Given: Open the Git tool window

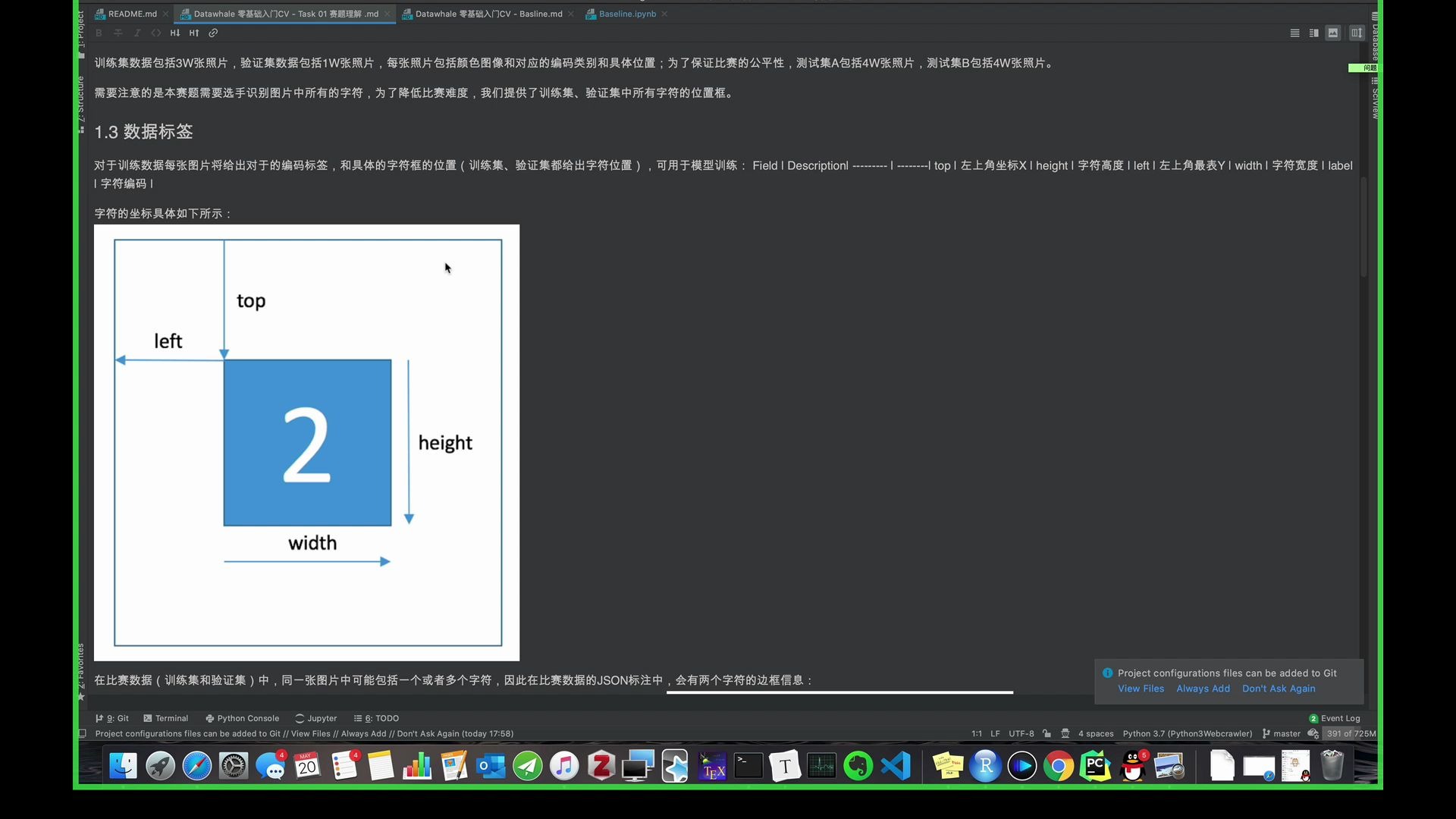Looking at the screenshot, I should (112, 718).
